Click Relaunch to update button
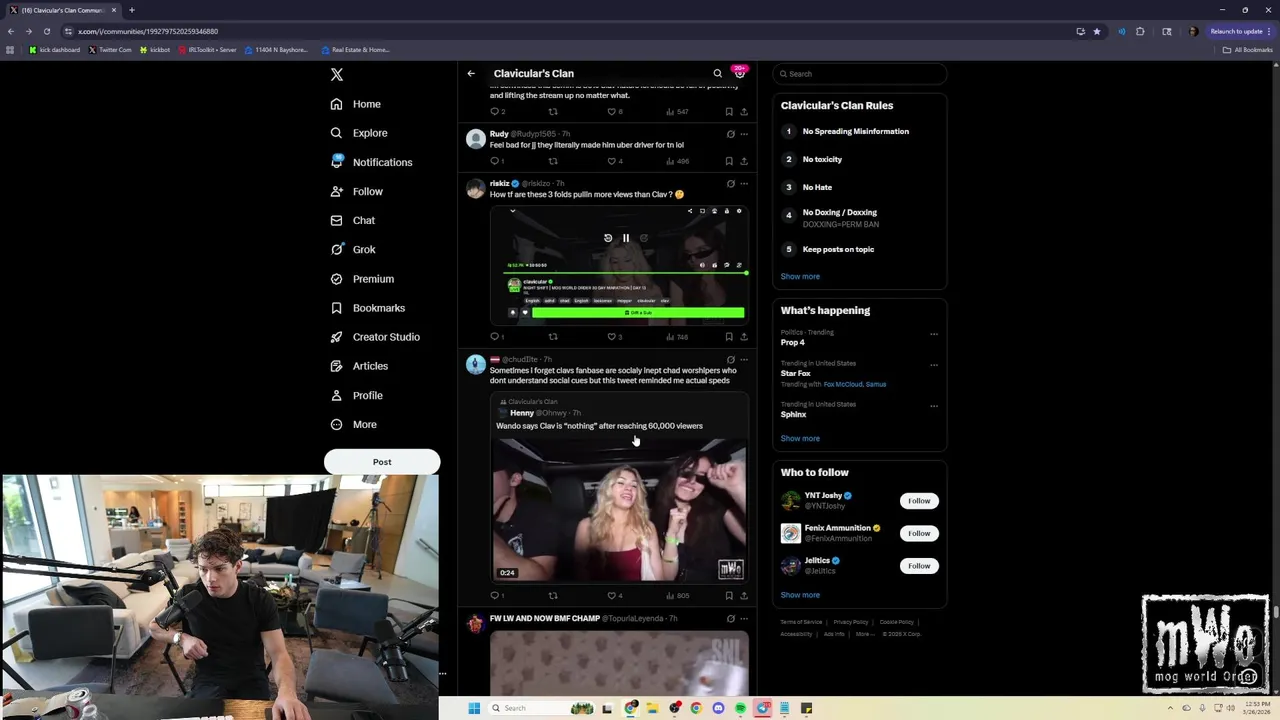The width and height of the screenshot is (1280, 720). (x=1240, y=31)
